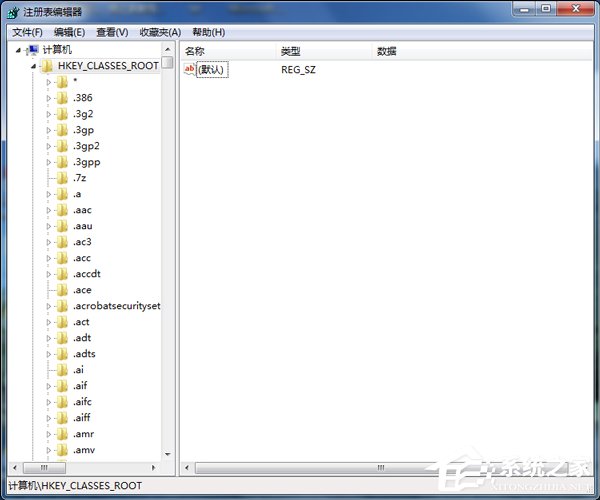Viewport: 600px width, 500px height.
Task: Click tree pane scroll right arrow
Action: pyautogui.click(x=153, y=467)
